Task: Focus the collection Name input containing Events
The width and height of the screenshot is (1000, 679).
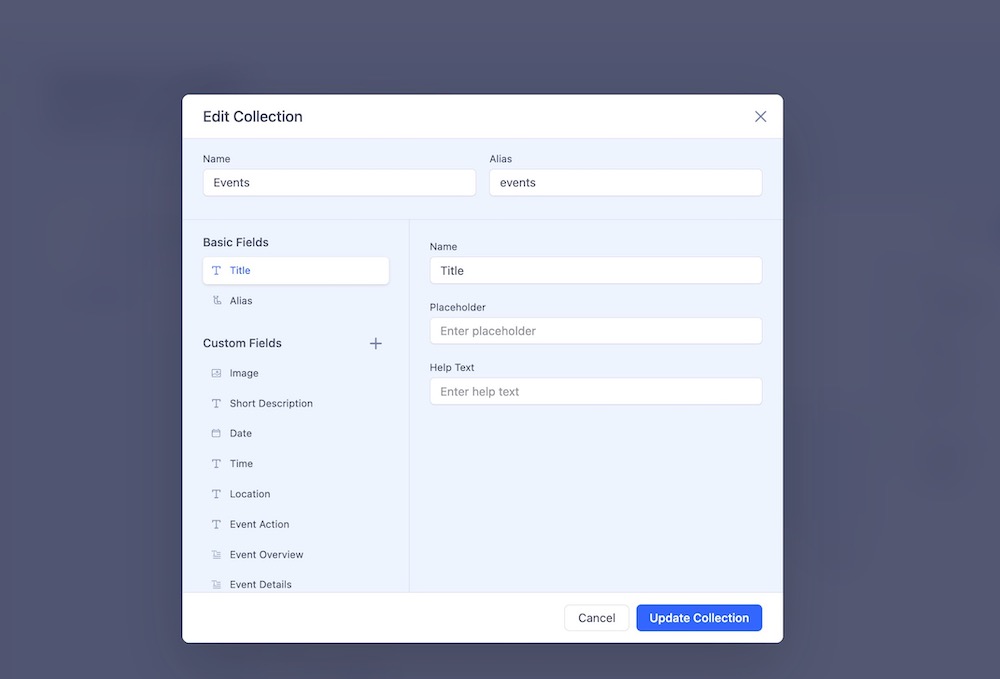Action: tap(339, 183)
